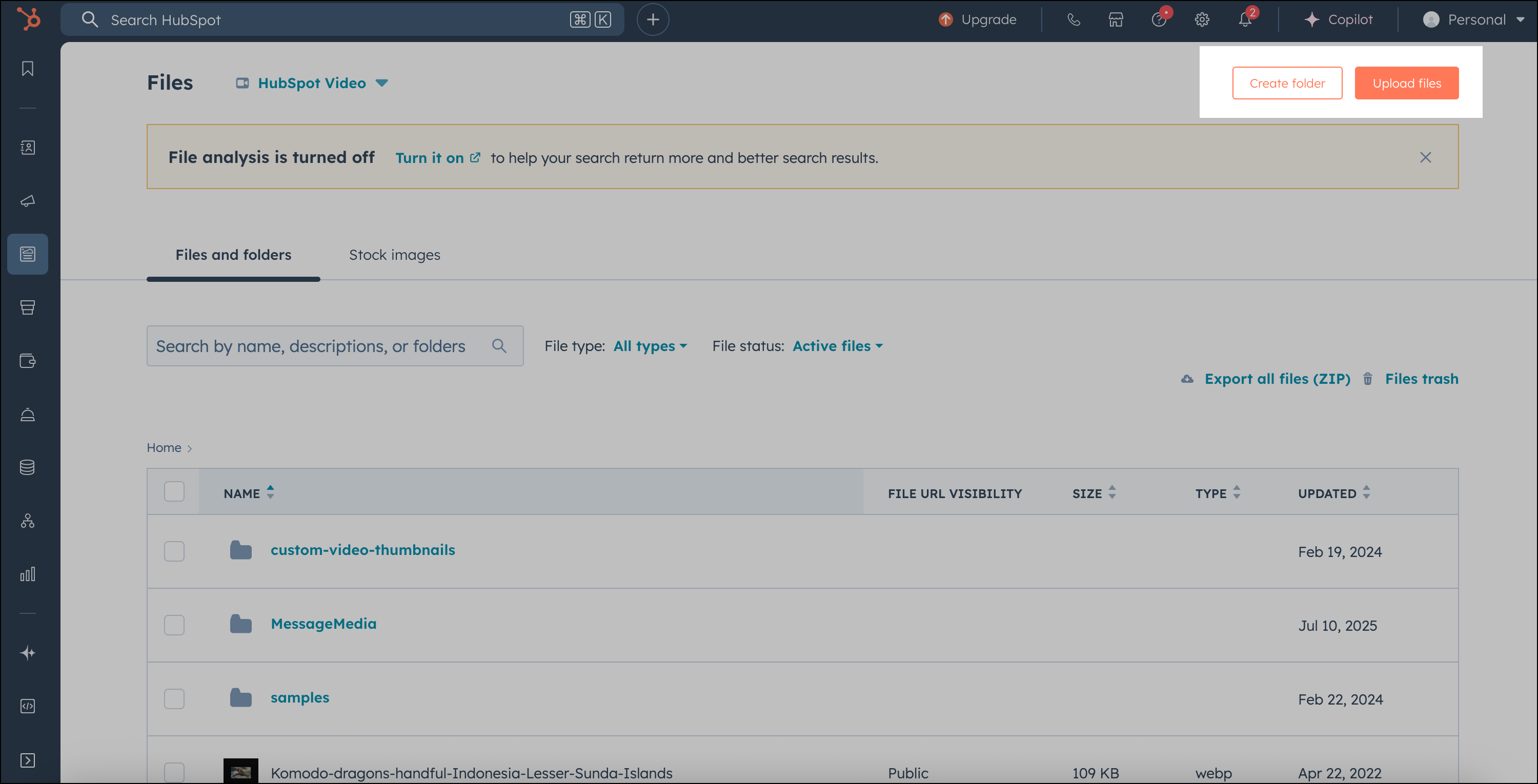The height and width of the screenshot is (784, 1538).
Task: Click the Komodo-dragons-handful-Indonesia file name
Action: pyautogui.click(x=472, y=773)
